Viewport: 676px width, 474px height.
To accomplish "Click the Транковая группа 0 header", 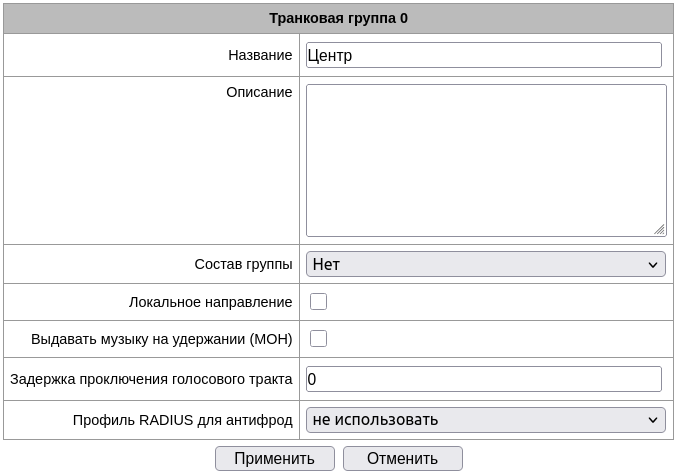I will click(x=338, y=18).
